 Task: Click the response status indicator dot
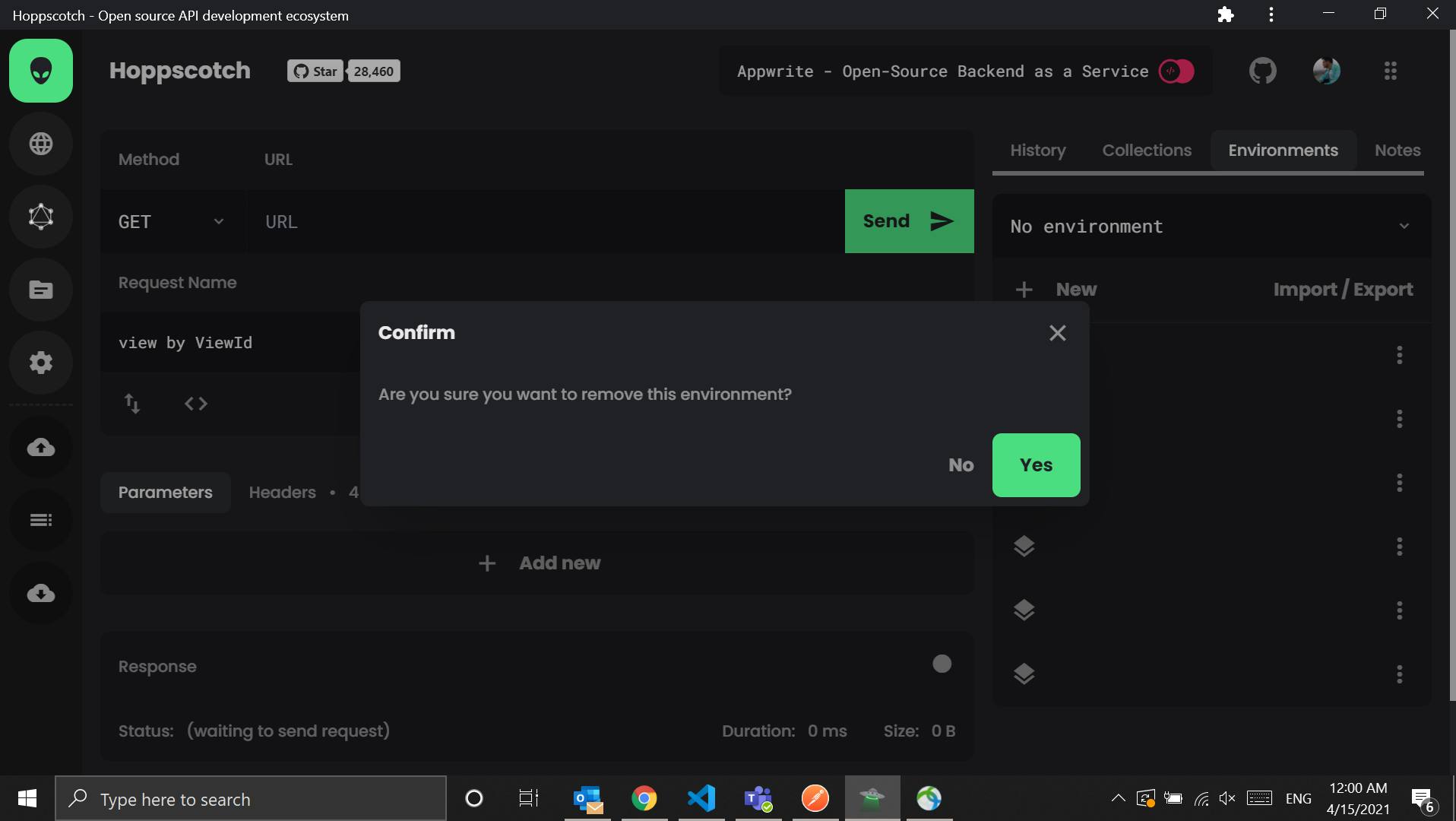942,664
